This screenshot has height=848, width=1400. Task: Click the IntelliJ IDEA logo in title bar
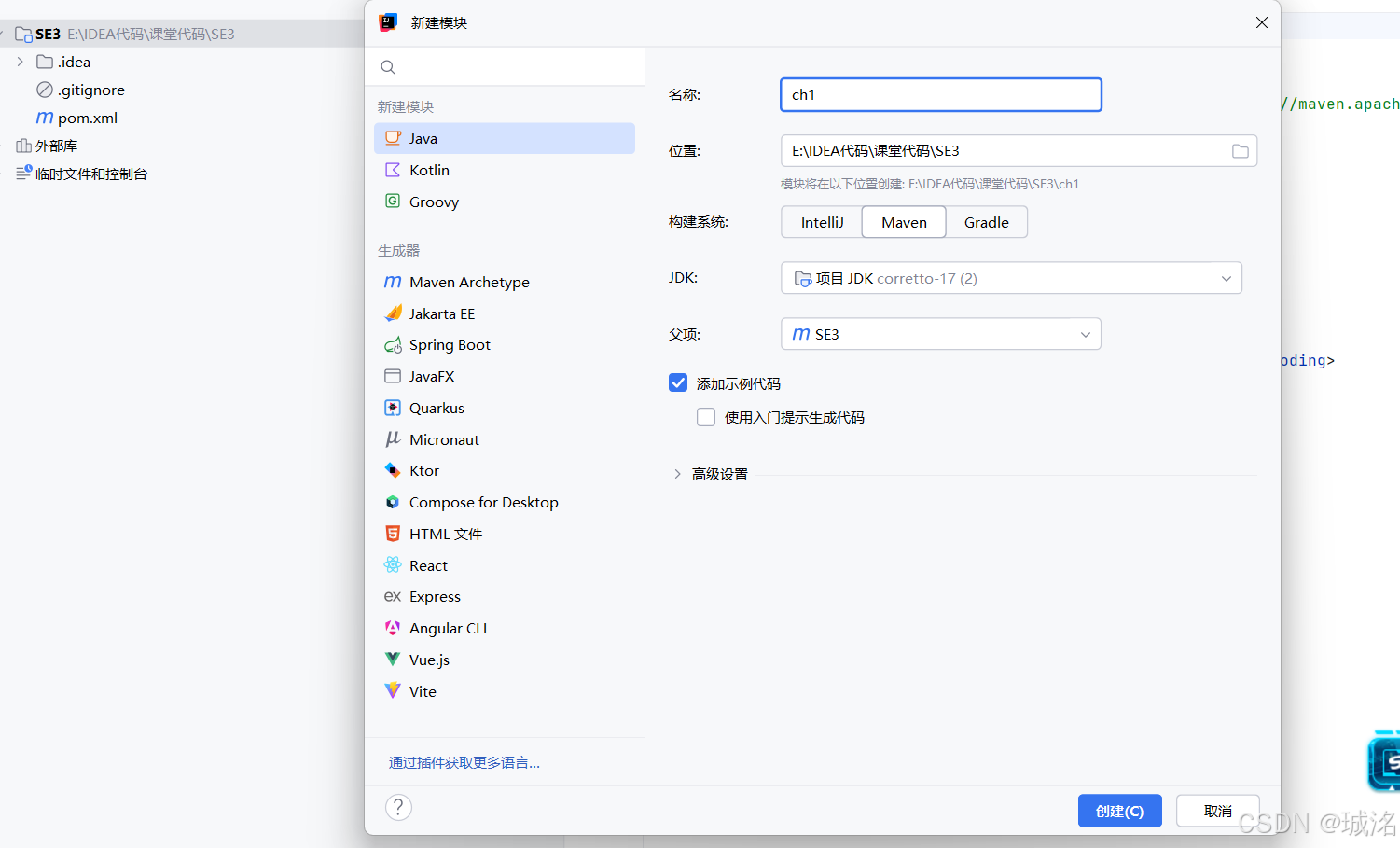pos(388,22)
